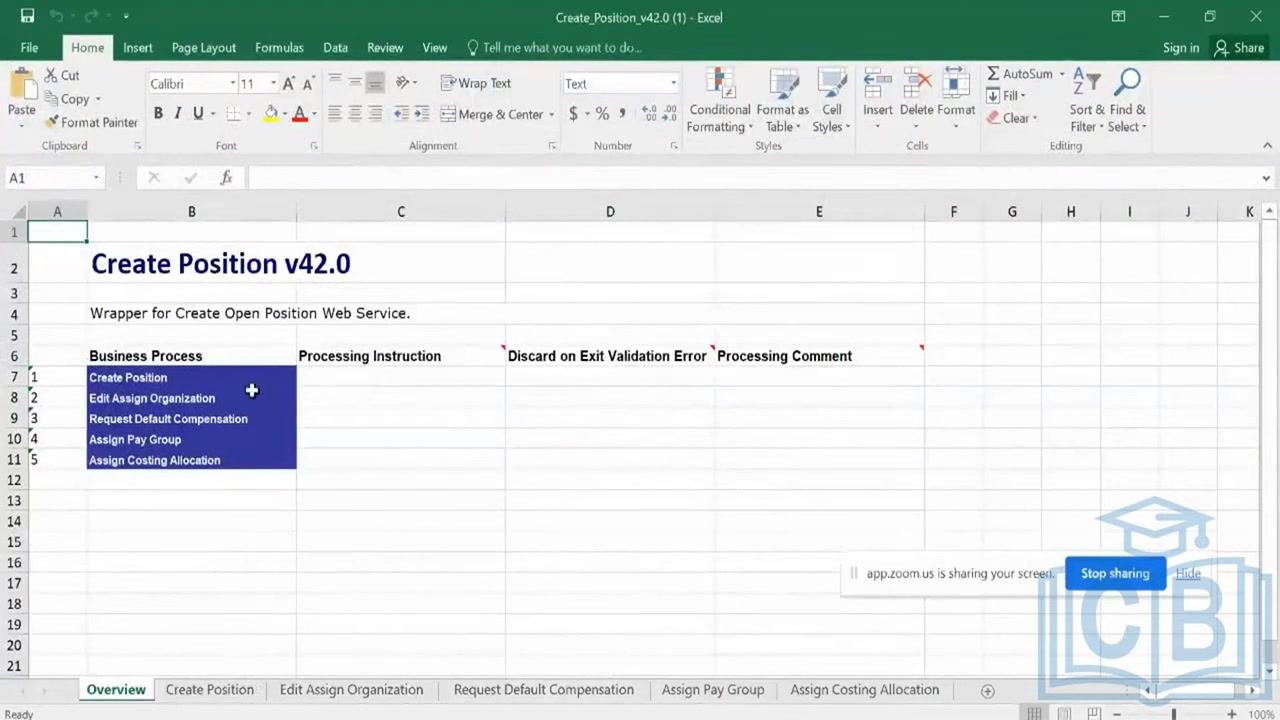This screenshot has height=720, width=1280.
Task: Apply center horizontal alignment
Action: tap(355, 114)
